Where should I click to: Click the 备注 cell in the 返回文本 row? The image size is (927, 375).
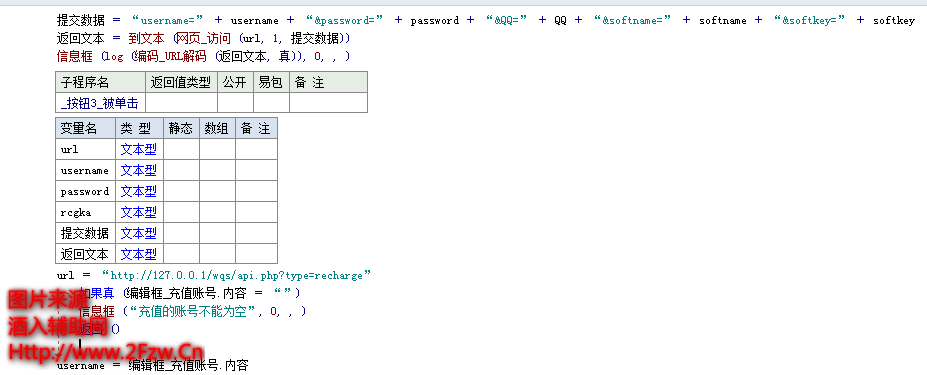pos(257,254)
